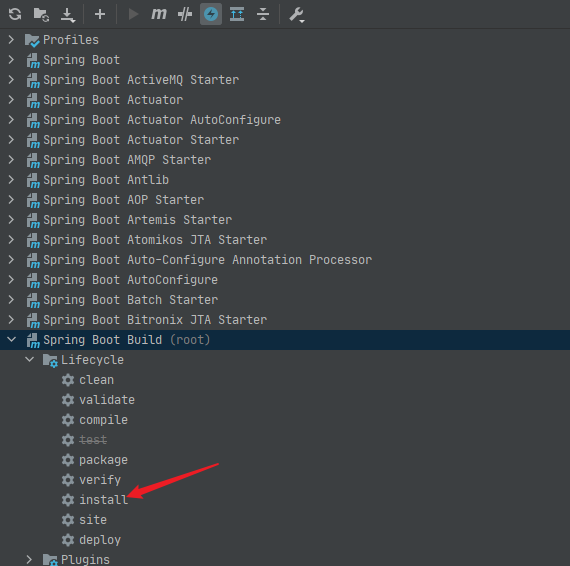This screenshot has width=570, height=566.
Task: Open Maven Settings wrench icon
Action: 297,15
